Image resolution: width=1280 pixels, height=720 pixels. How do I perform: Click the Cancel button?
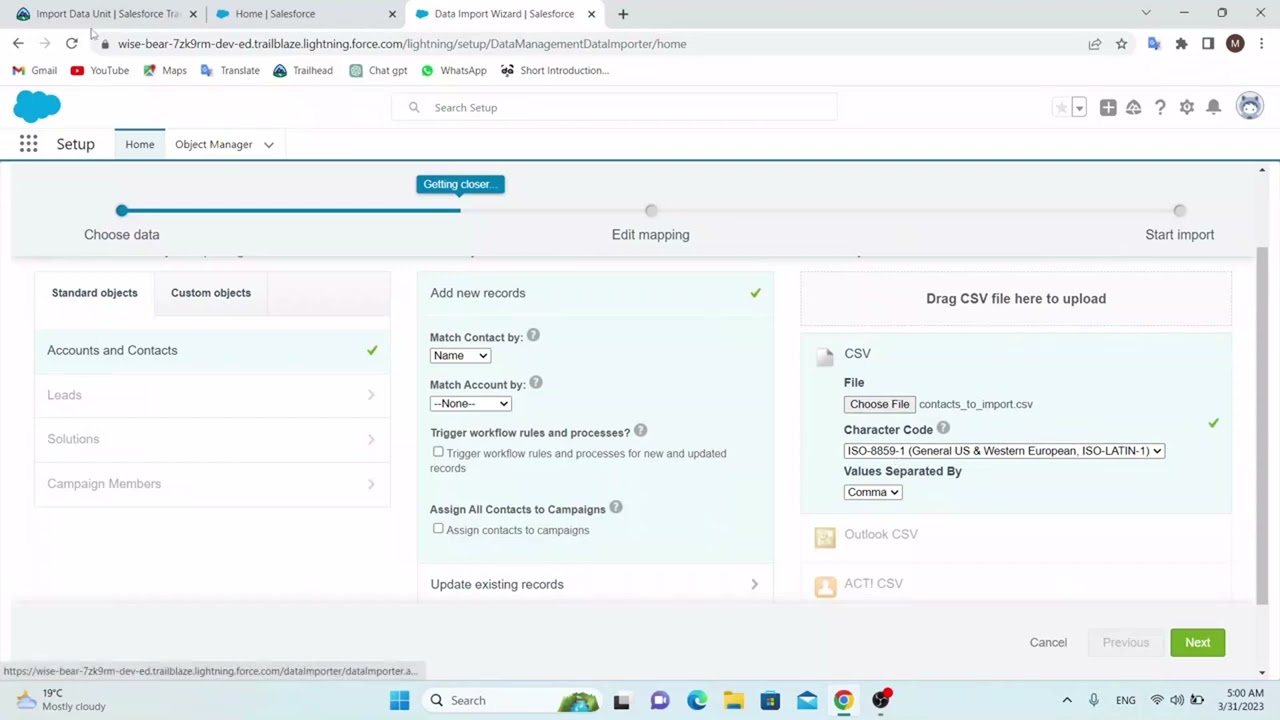click(1048, 642)
